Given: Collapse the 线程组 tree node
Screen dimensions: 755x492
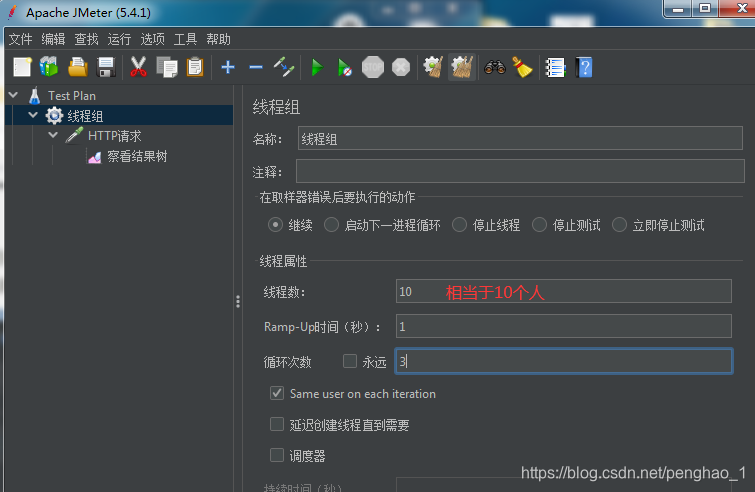Looking at the screenshot, I should 33,115.
